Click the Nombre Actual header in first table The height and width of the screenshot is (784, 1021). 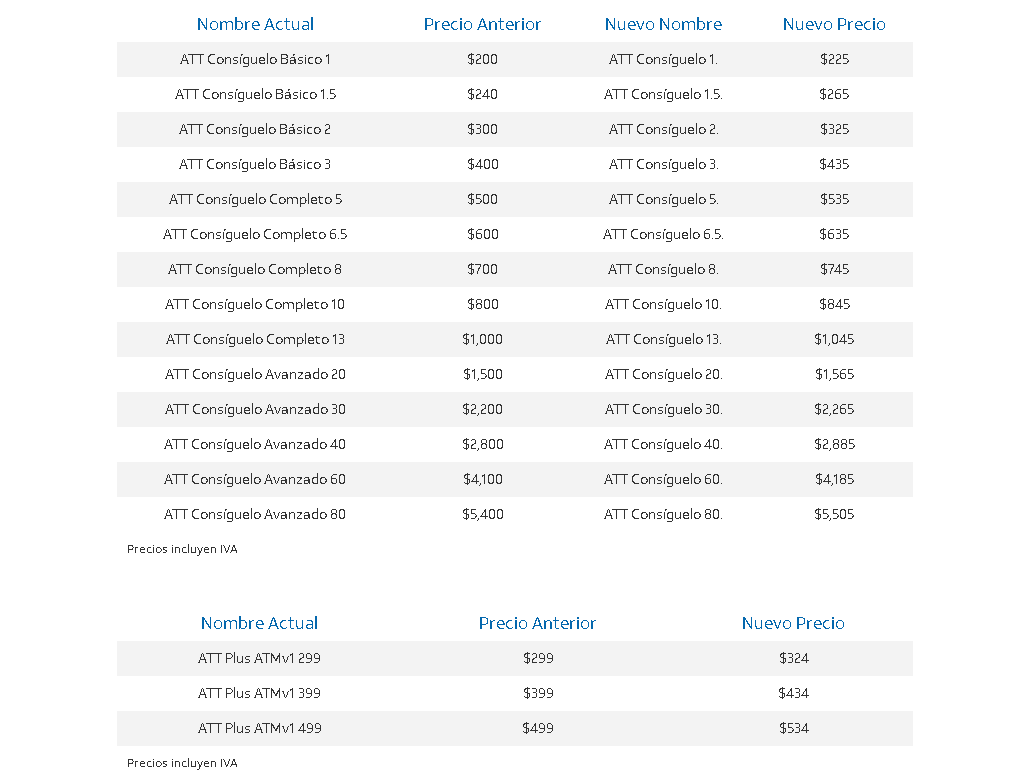click(x=255, y=24)
